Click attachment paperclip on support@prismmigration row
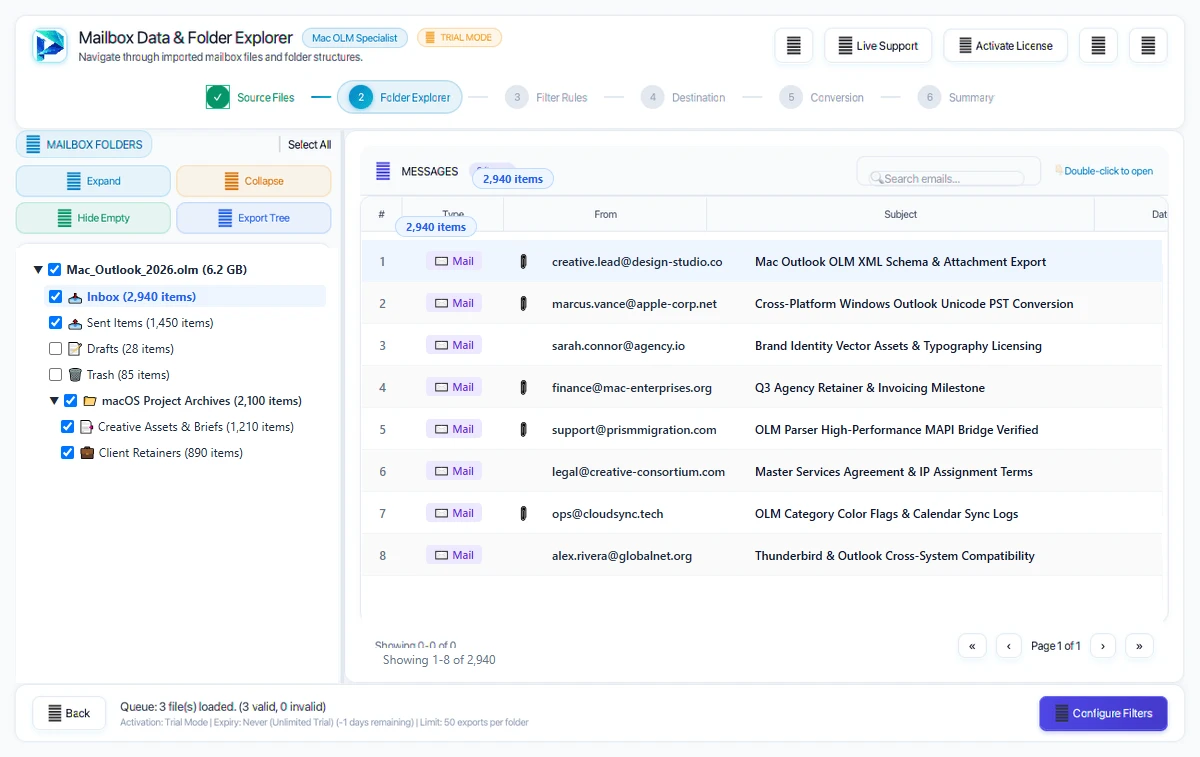The height and width of the screenshot is (757, 1200). (x=522, y=430)
